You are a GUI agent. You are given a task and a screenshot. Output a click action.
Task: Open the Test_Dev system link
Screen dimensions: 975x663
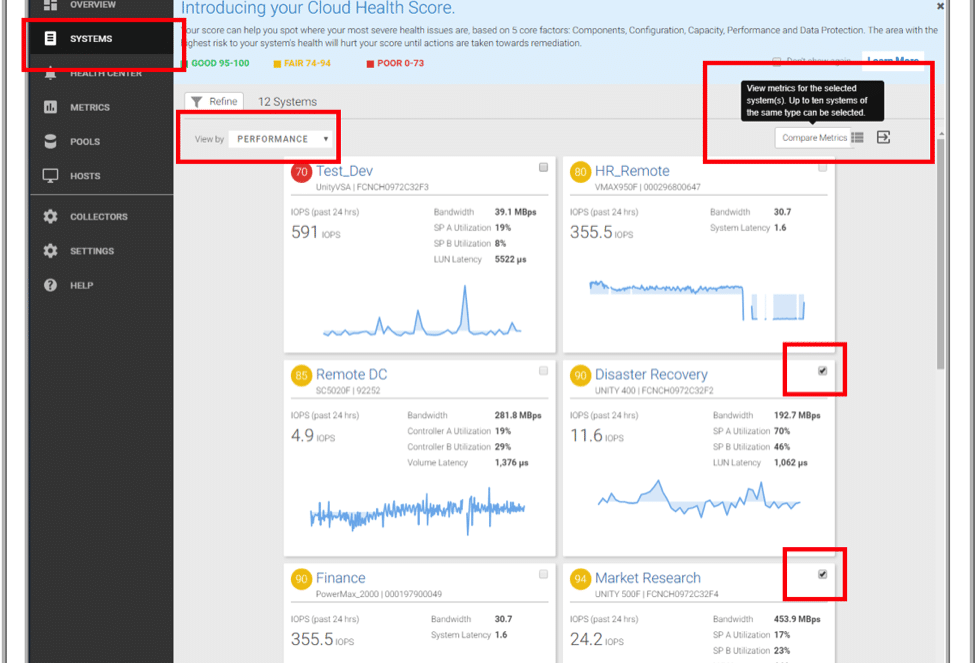344,171
